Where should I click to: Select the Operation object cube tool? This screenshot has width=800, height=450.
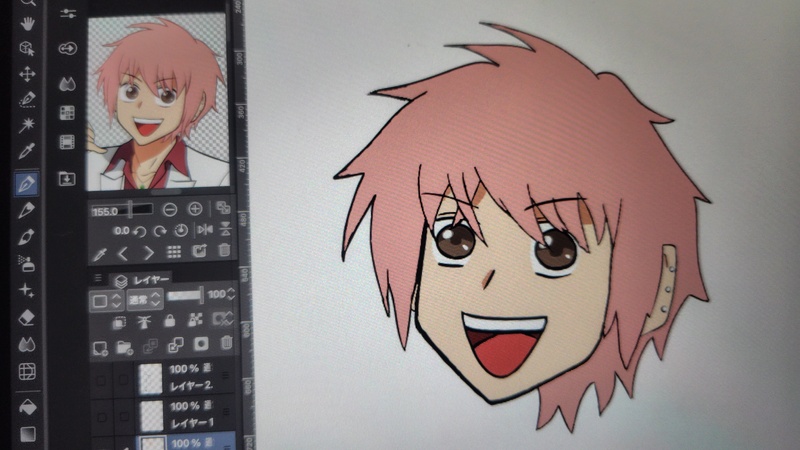27,48
